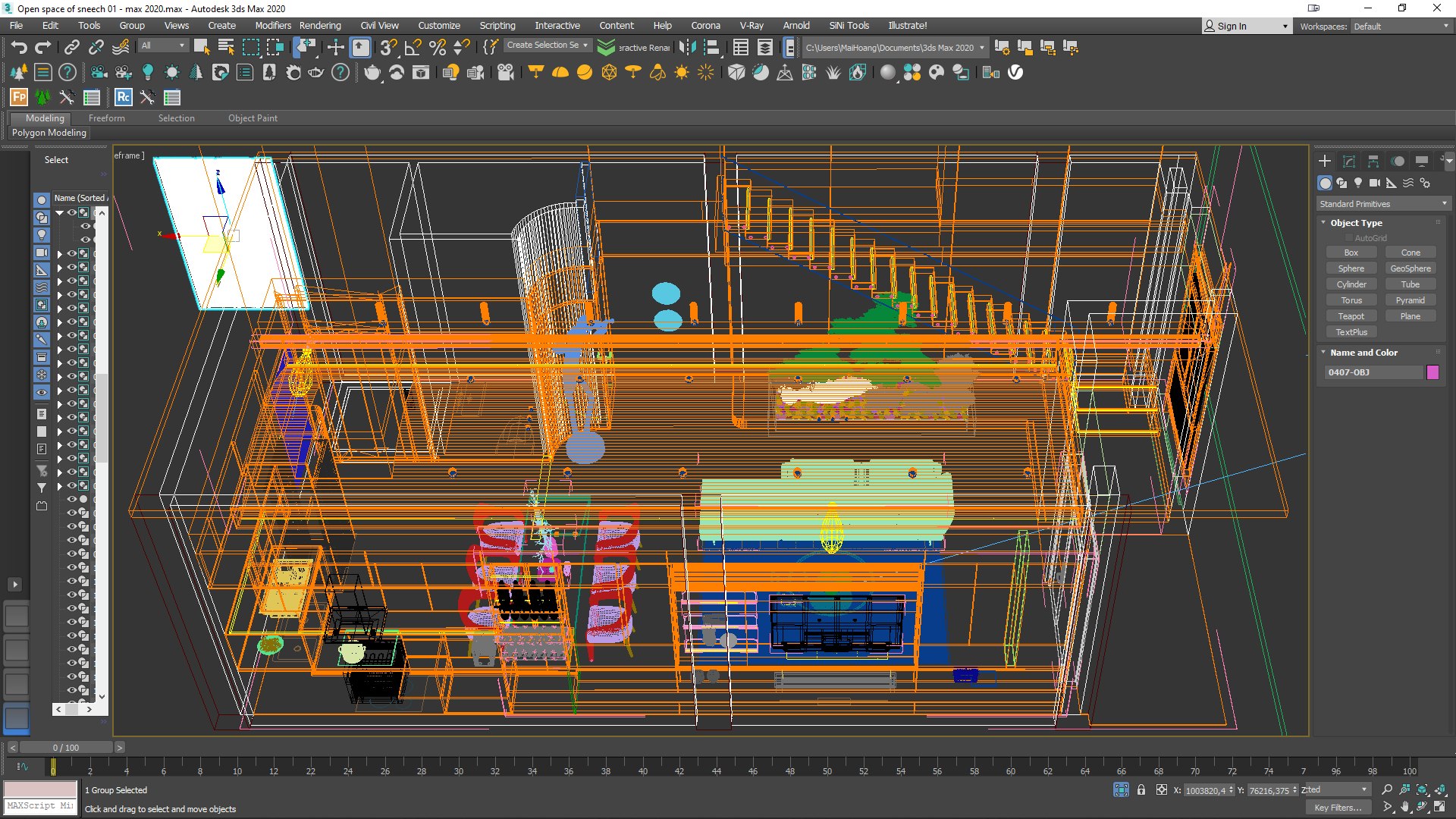This screenshot has height=819, width=1456.
Task: Open the Key Filters dialog
Action: pyautogui.click(x=1338, y=808)
